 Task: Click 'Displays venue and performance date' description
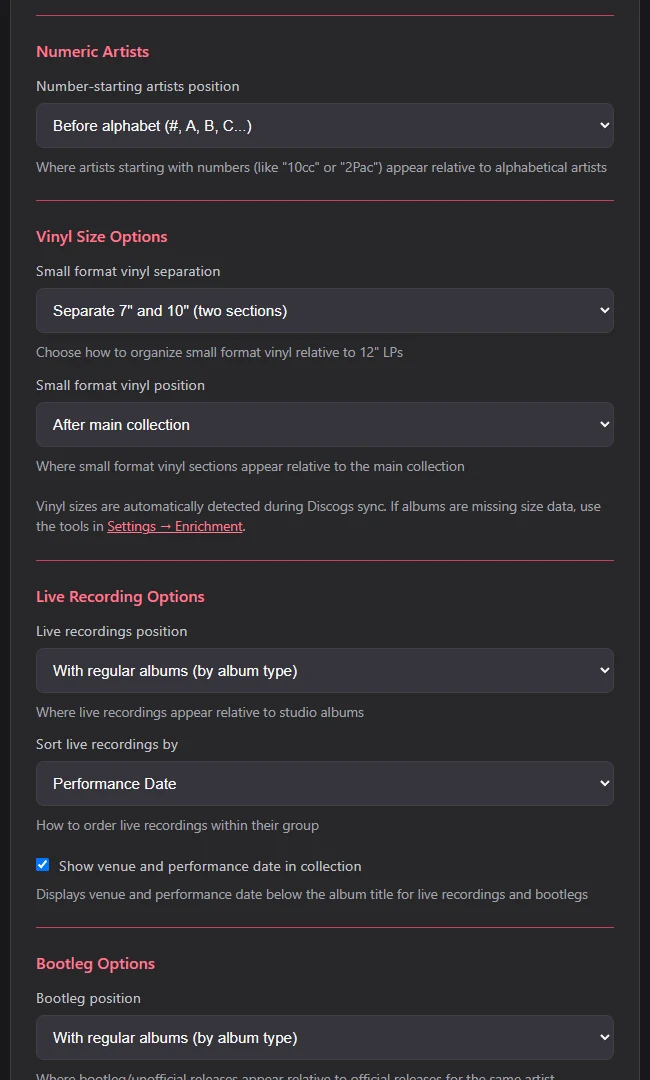pos(312,895)
